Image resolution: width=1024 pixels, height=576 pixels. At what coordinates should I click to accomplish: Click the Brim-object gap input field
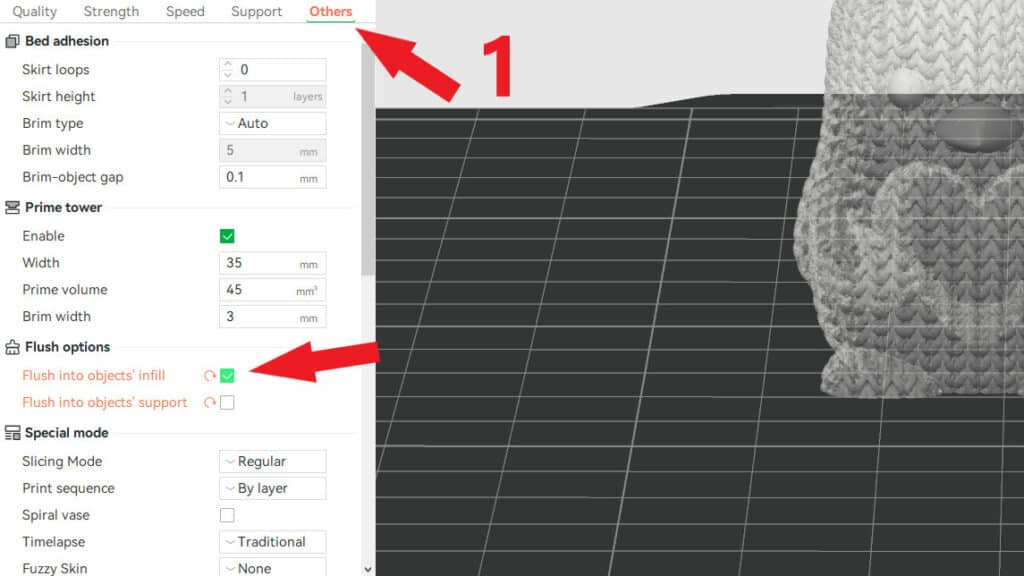(x=272, y=177)
